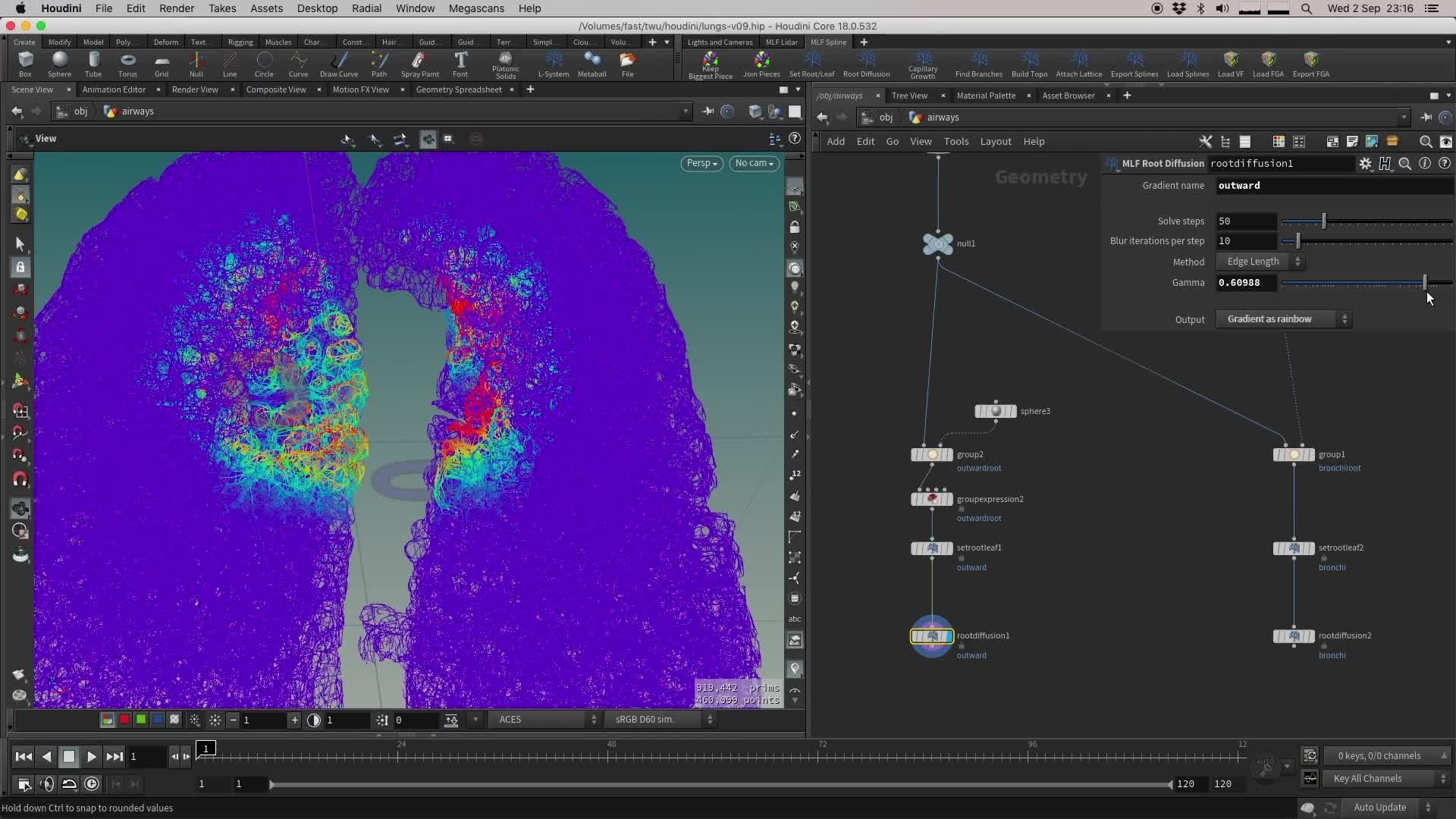Image resolution: width=1456 pixels, height=819 pixels.
Task: Click the Root Diffusion shelf tool
Action: pyautogui.click(x=867, y=64)
